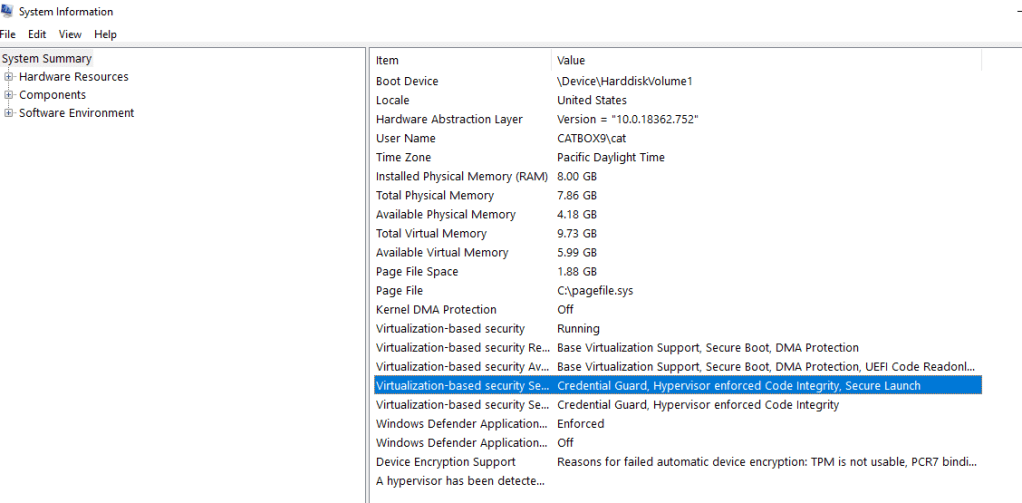Highlight the User Name row
This screenshot has width=1022, height=503.
click(406, 138)
